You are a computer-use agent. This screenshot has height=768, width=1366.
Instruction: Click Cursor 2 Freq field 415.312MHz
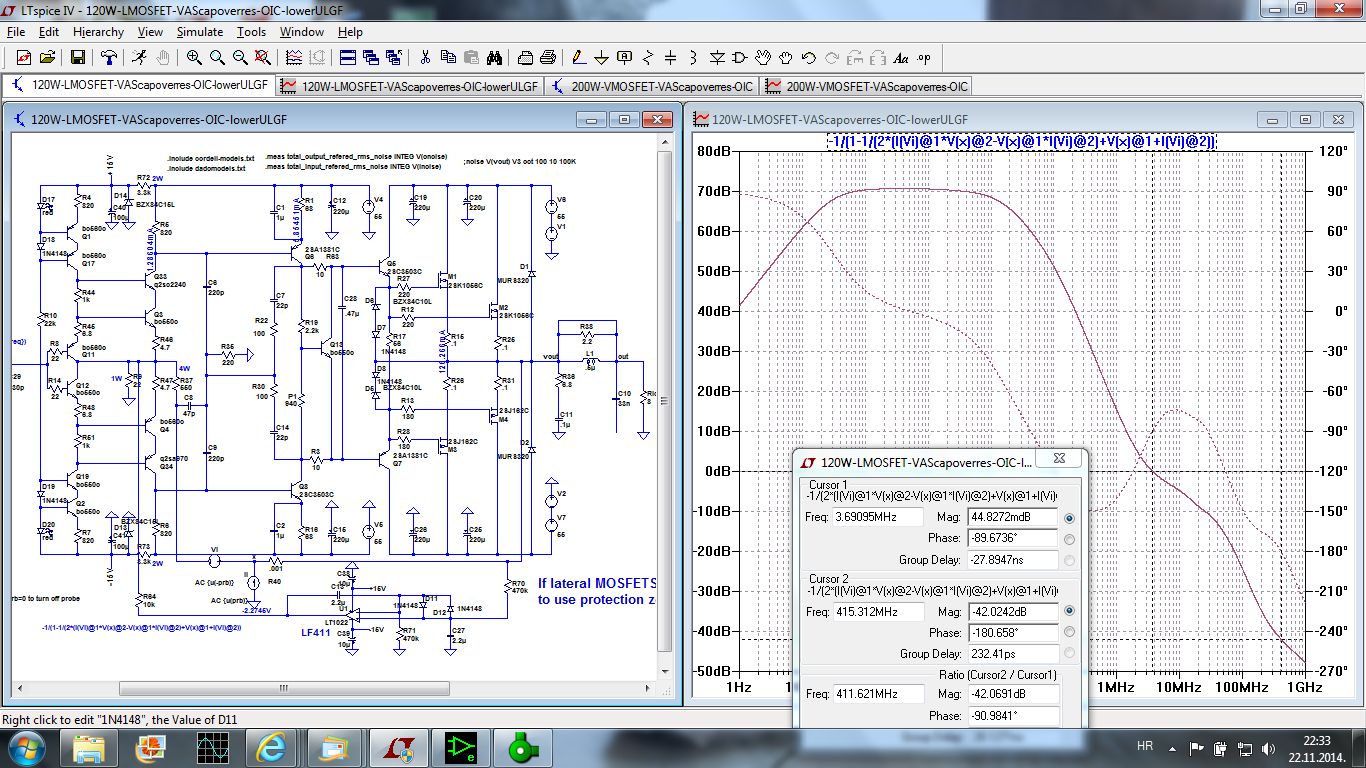879,611
